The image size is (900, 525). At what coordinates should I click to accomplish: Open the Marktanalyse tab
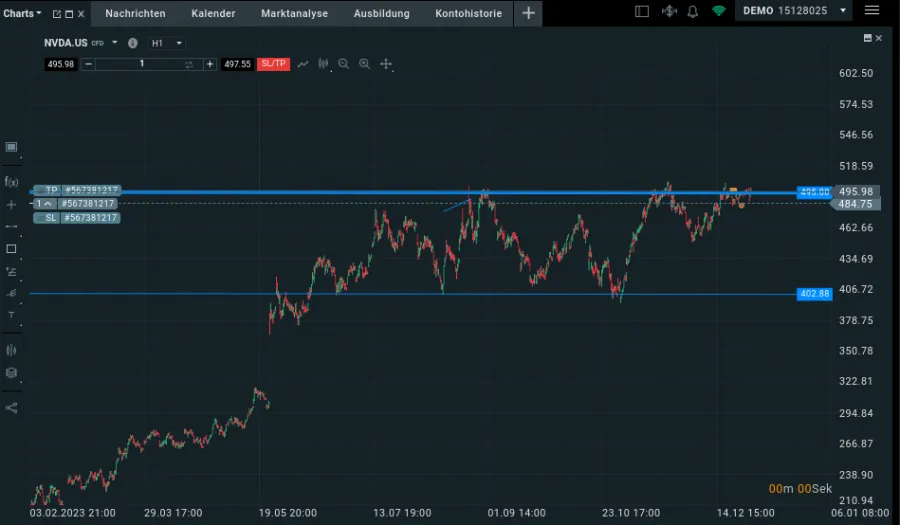pyautogui.click(x=294, y=13)
